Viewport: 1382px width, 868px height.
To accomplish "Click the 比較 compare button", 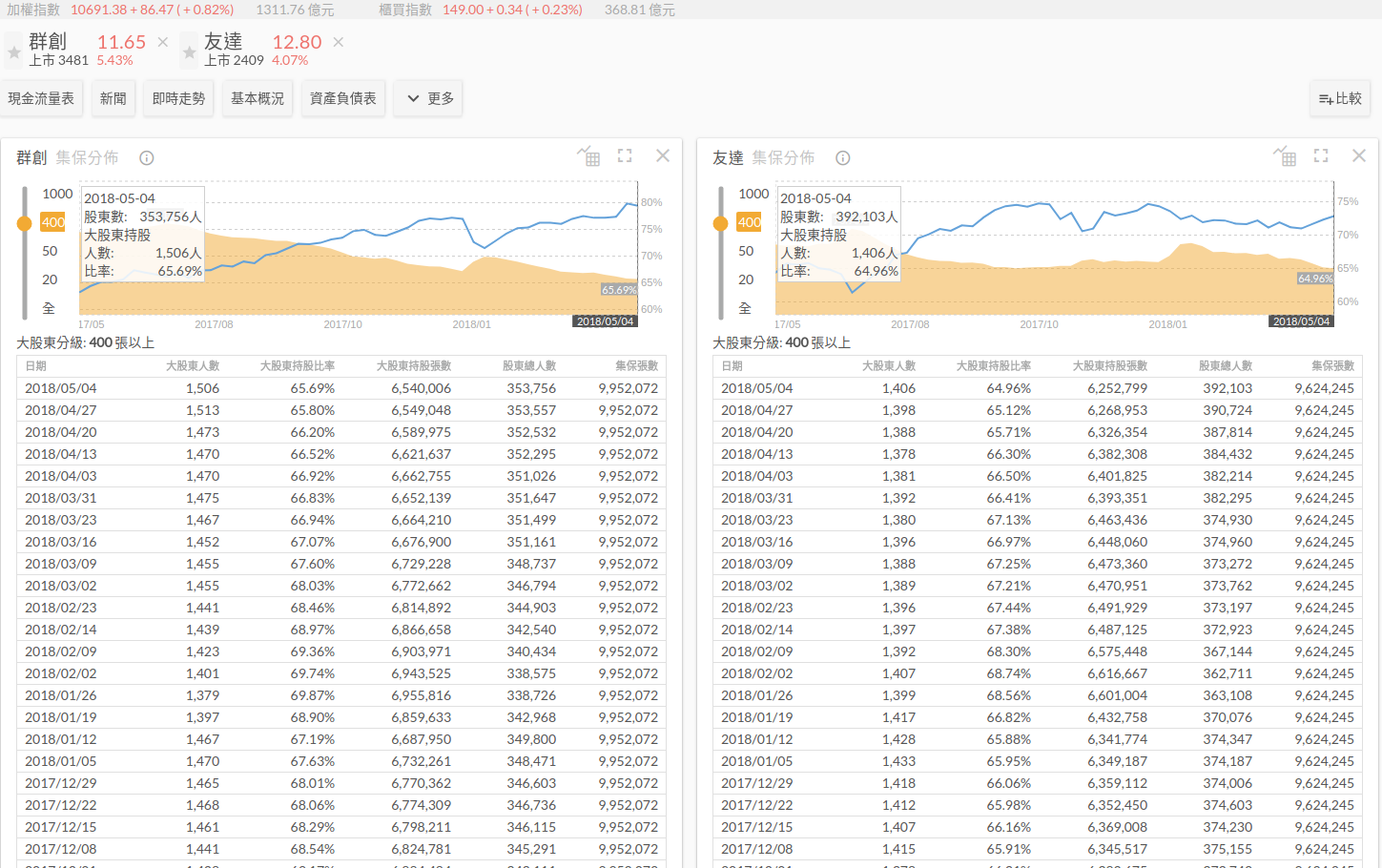I will point(1340,98).
